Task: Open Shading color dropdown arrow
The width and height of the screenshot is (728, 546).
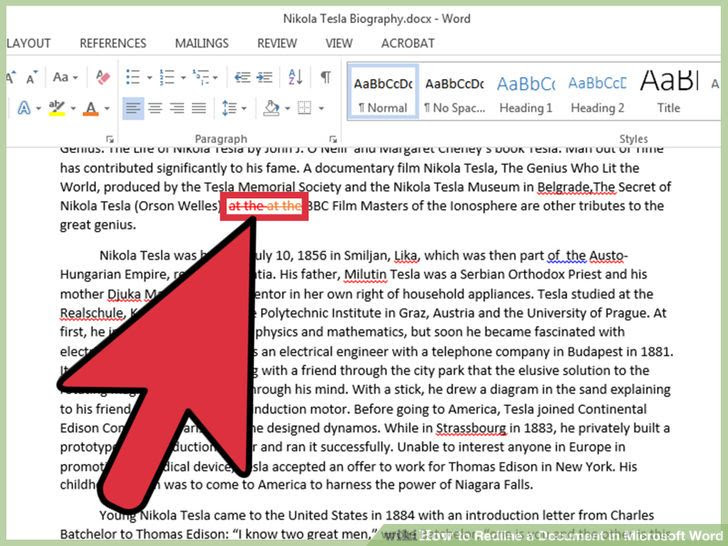Action: coord(287,109)
